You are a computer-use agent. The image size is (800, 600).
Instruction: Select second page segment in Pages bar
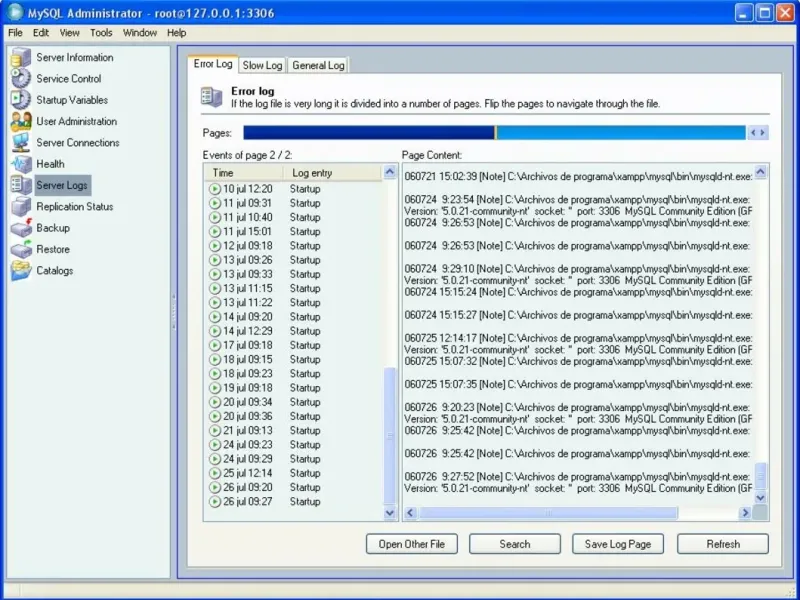621,133
